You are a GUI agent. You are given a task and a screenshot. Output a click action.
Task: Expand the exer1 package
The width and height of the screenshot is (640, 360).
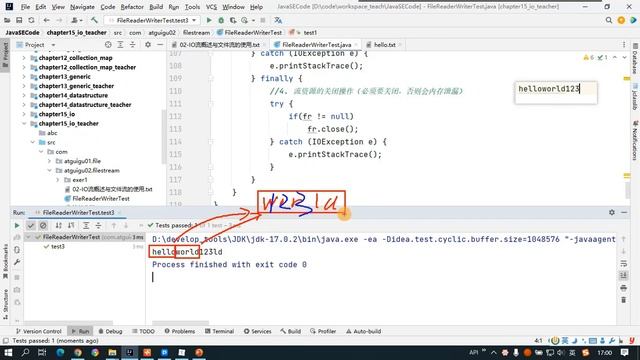point(58,180)
